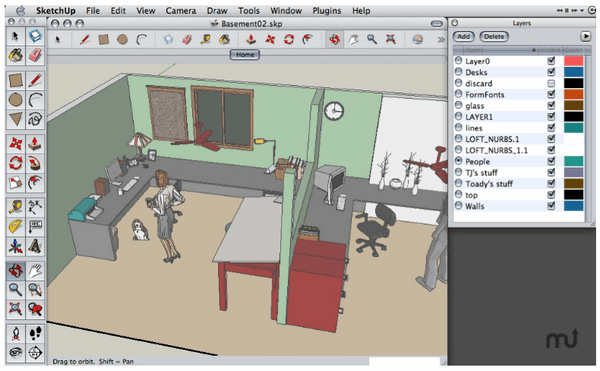600x371 pixels.
Task: Open the Camera menu
Action: (x=181, y=11)
